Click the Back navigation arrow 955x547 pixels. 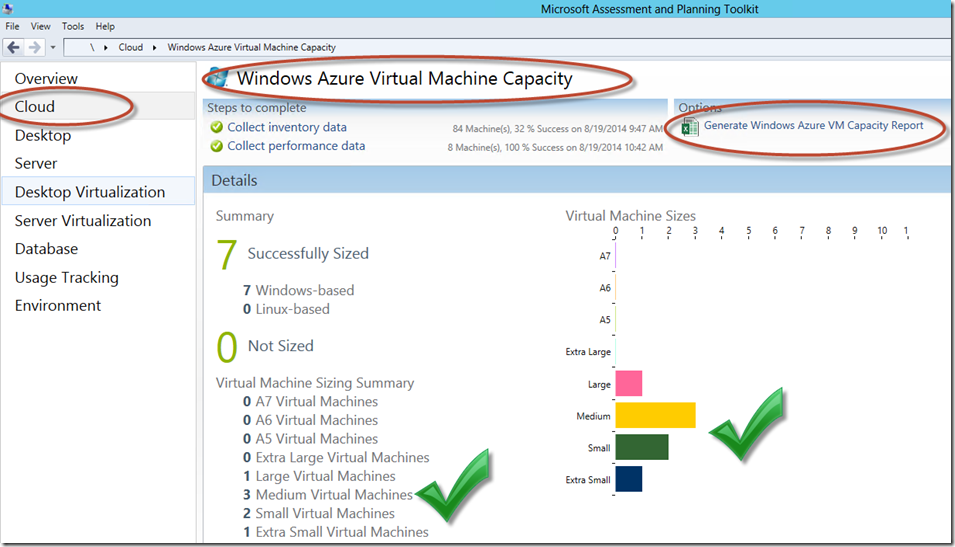13,47
